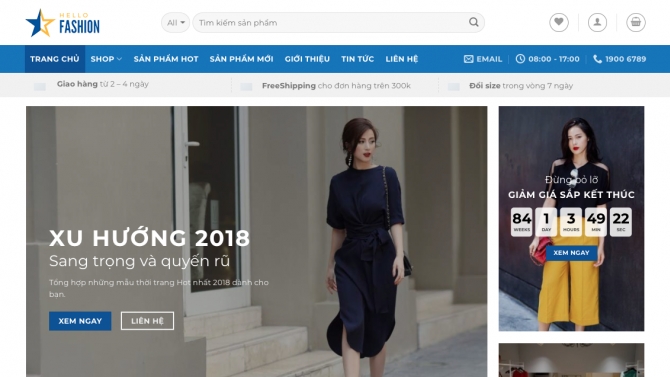
Task: Click the envelope icon next to EMAIL
Action: (x=468, y=59)
